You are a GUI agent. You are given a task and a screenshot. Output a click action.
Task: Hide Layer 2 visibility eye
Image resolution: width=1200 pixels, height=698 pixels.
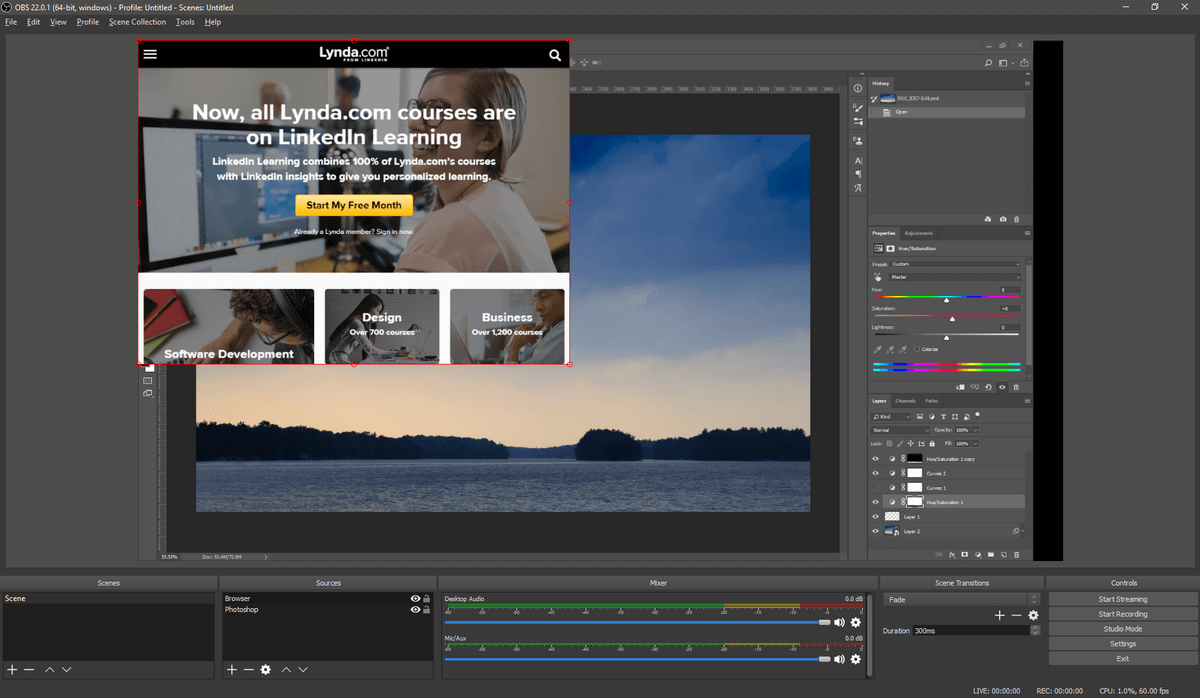pos(875,531)
